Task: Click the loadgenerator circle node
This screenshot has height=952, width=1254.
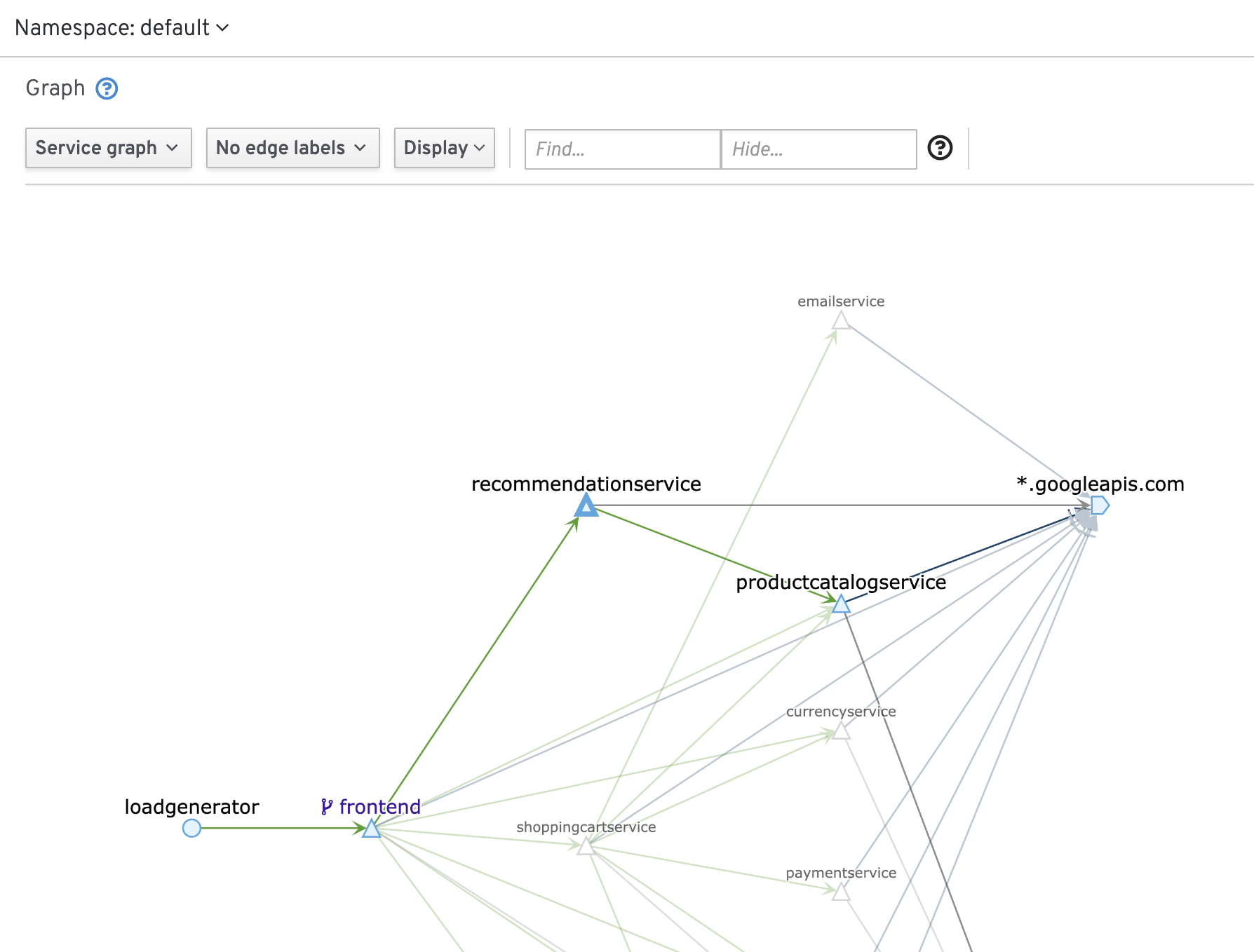Action: (191, 828)
